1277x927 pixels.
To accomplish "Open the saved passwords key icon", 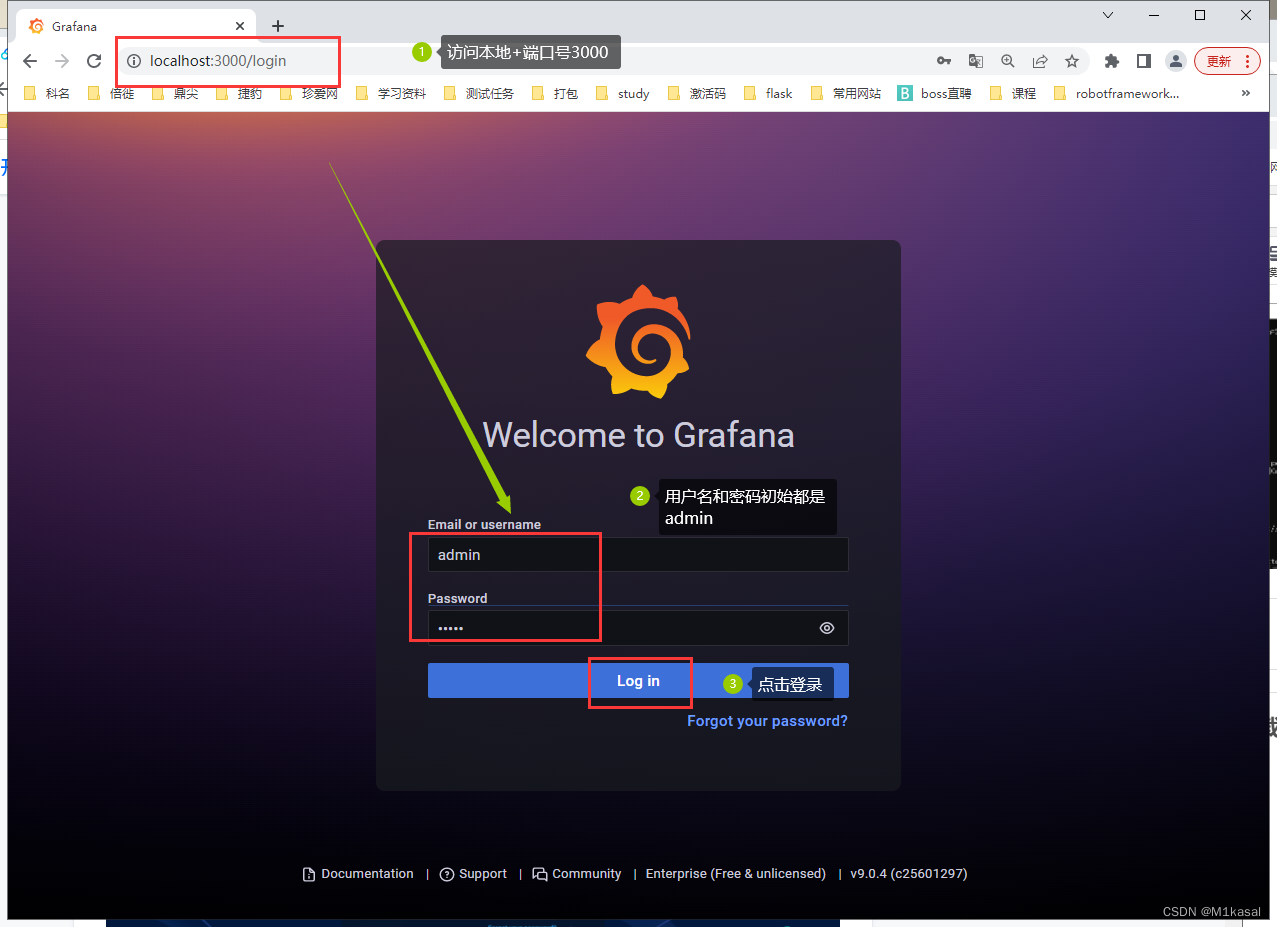I will pos(943,61).
